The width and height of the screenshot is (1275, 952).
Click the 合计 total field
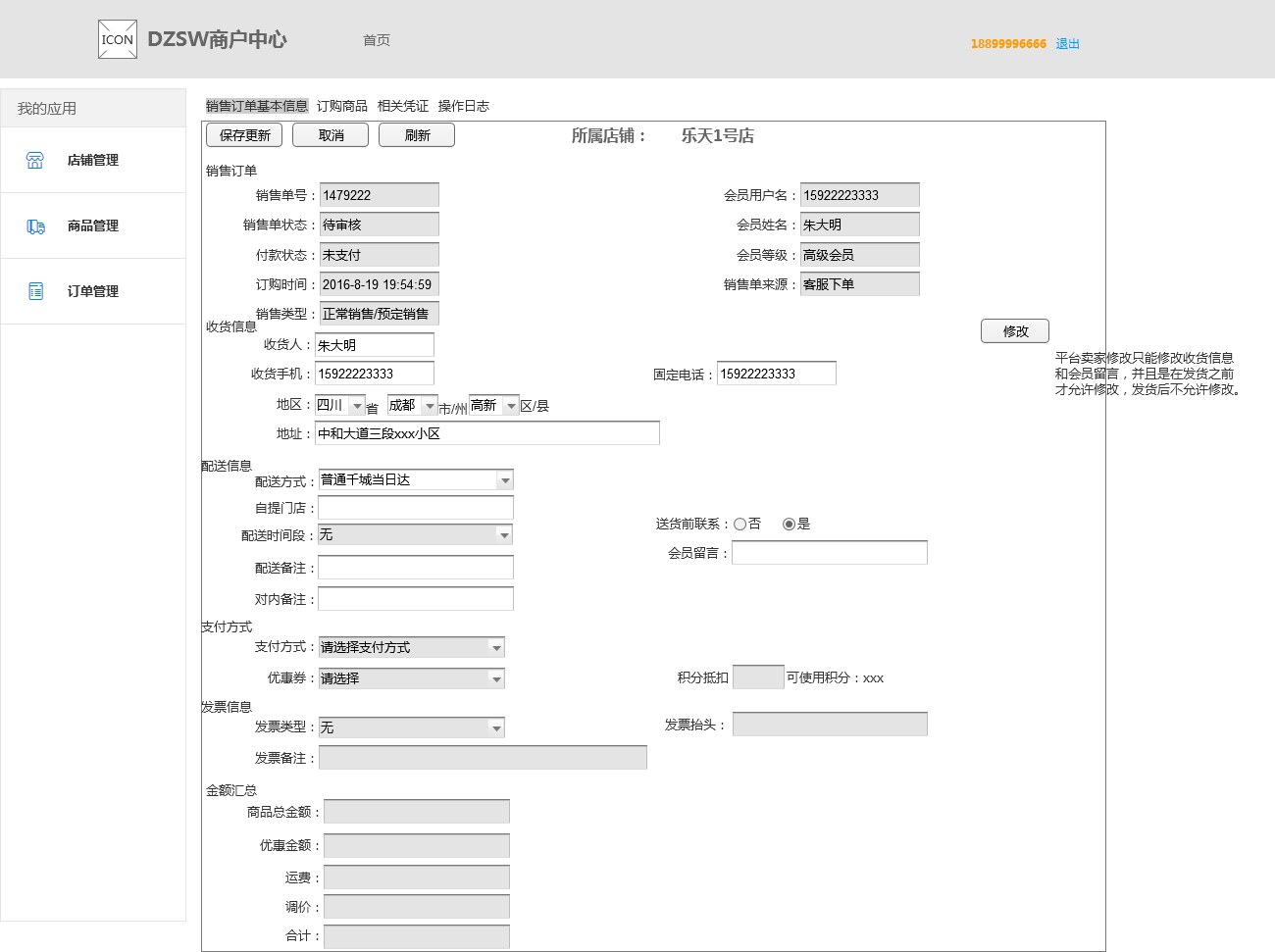417,936
